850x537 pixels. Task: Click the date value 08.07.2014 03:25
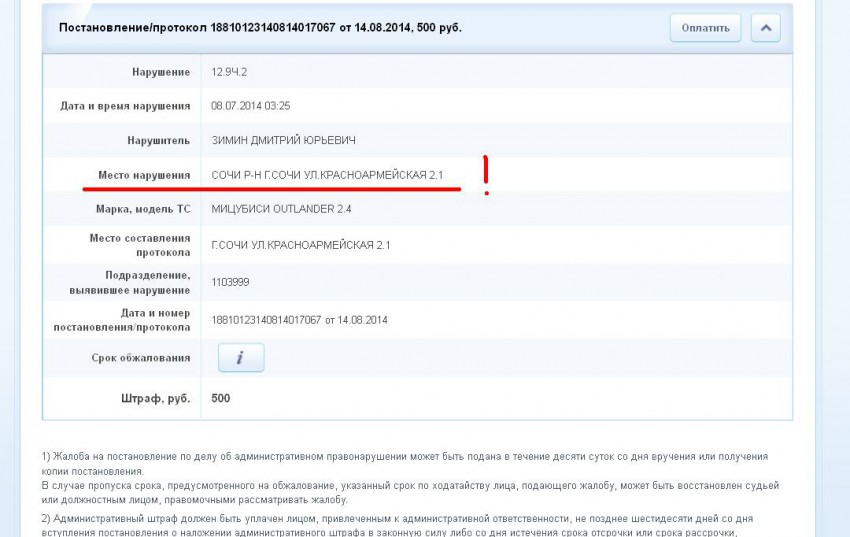coord(251,106)
